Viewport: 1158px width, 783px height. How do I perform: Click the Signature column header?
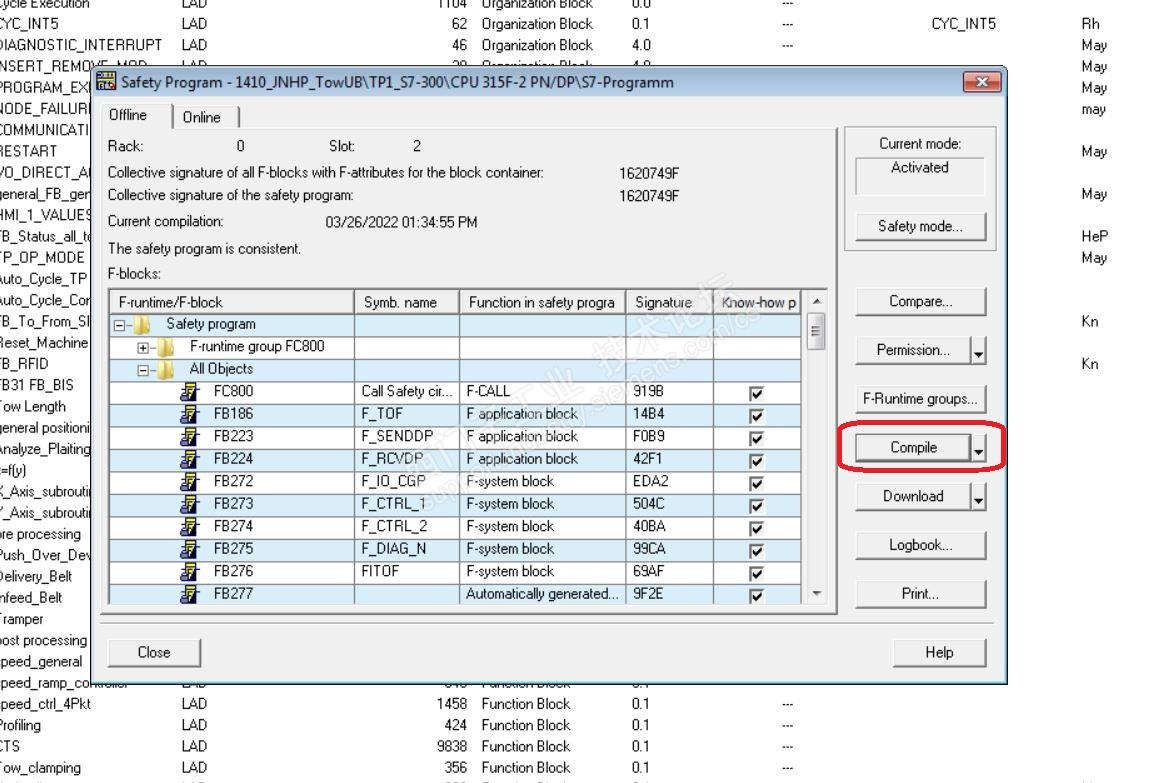668,301
